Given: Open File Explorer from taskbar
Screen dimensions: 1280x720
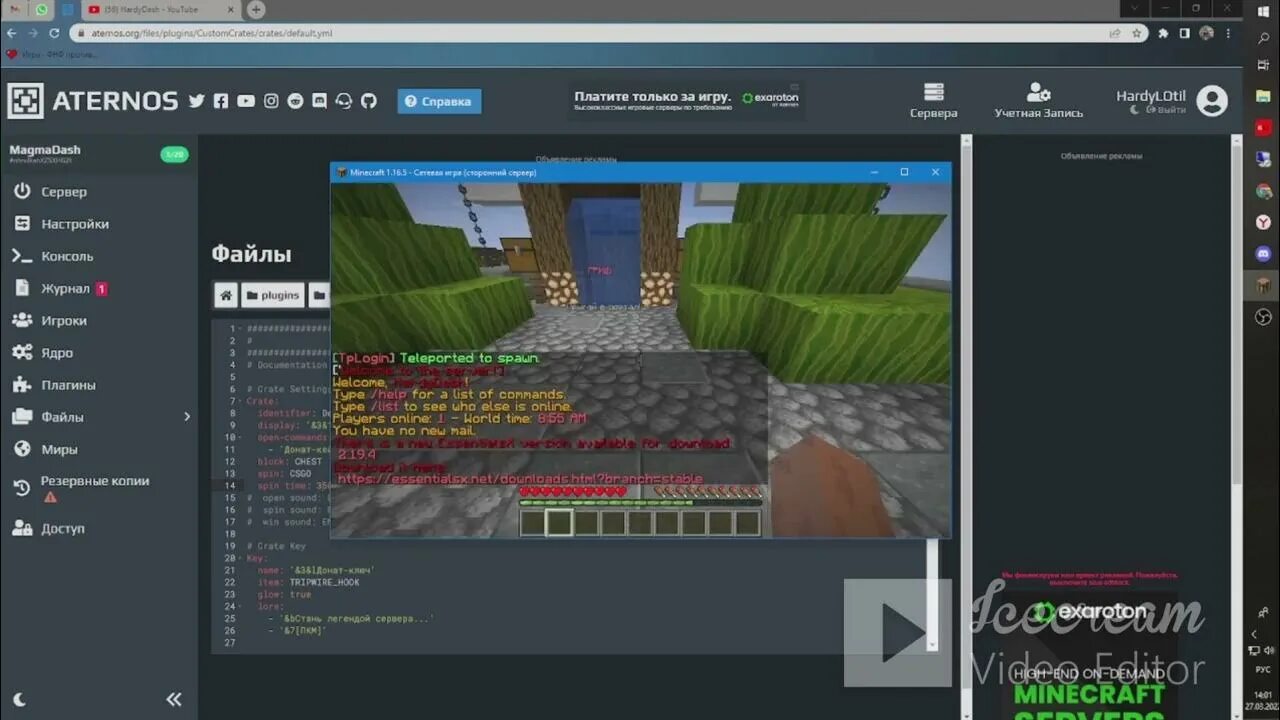Looking at the screenshot, I should tap(1263, 96).
